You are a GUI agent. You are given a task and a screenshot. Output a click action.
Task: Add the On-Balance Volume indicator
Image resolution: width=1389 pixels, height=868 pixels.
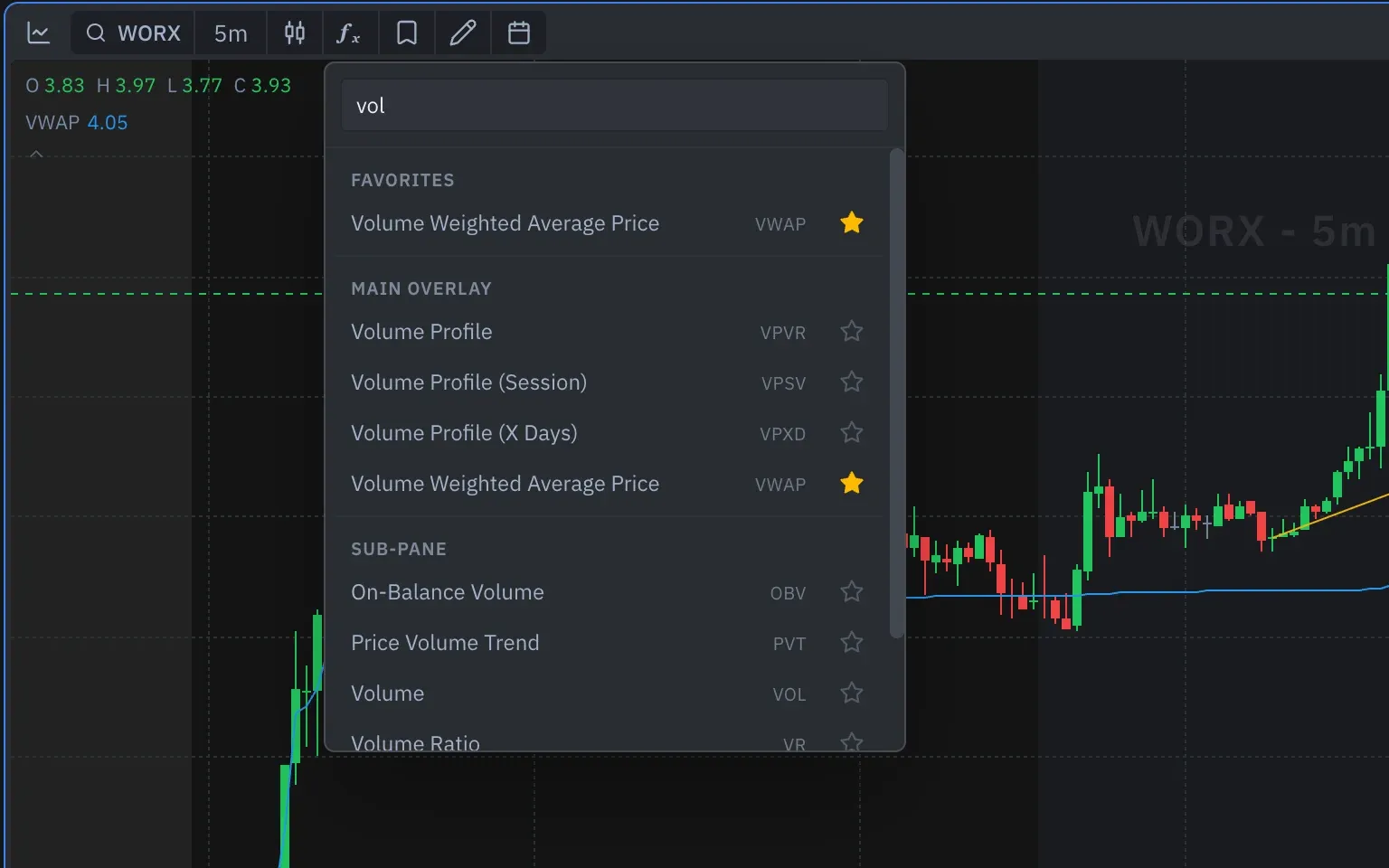[609, 592]
